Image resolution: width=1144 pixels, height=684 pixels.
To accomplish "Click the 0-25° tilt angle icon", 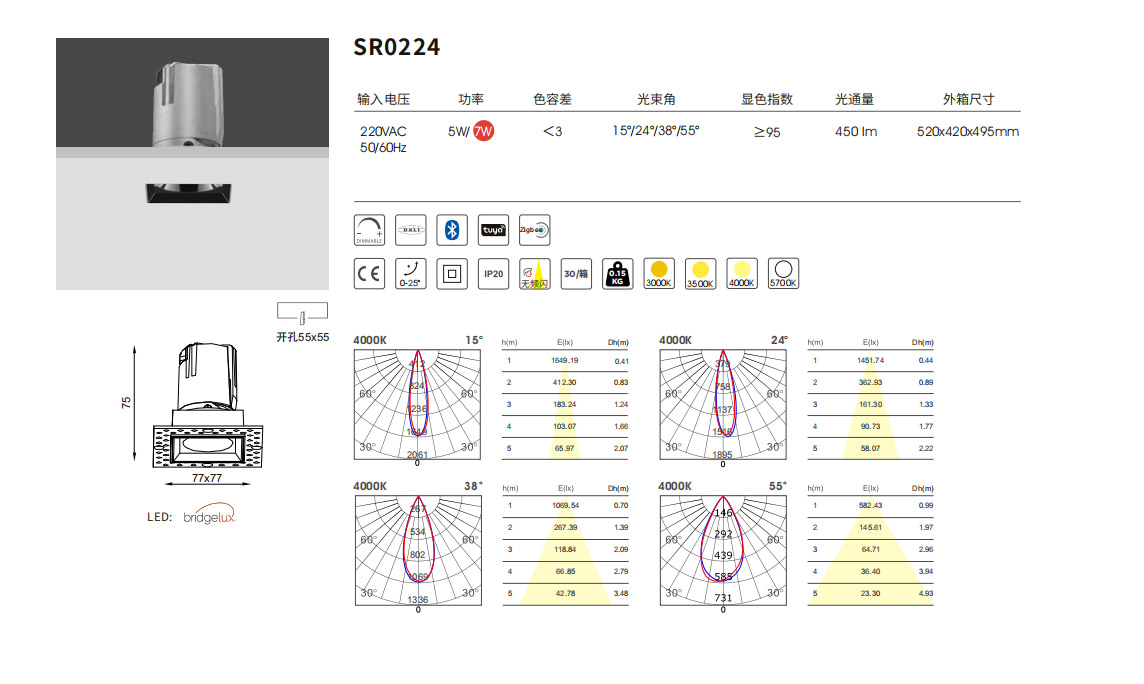I will [x=411, y=274].
